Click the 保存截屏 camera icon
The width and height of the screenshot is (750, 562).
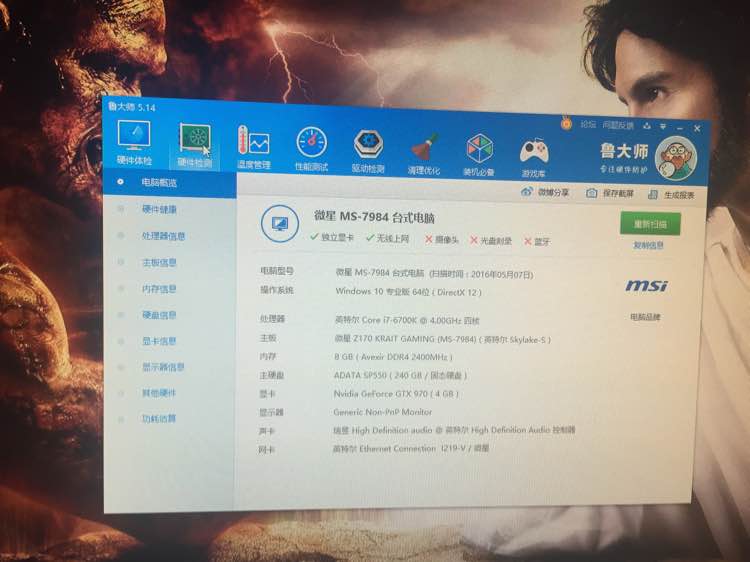(592, 193)
